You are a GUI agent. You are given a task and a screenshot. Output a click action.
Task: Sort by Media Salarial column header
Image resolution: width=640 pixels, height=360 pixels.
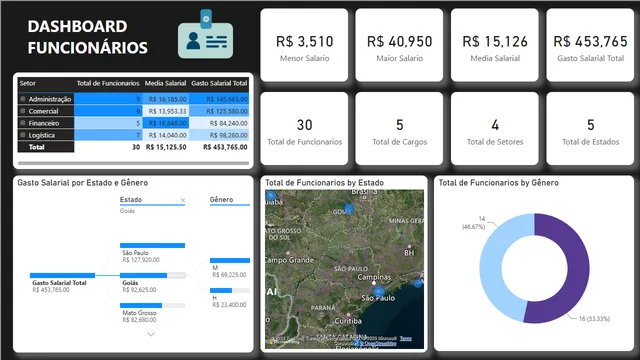165,83
